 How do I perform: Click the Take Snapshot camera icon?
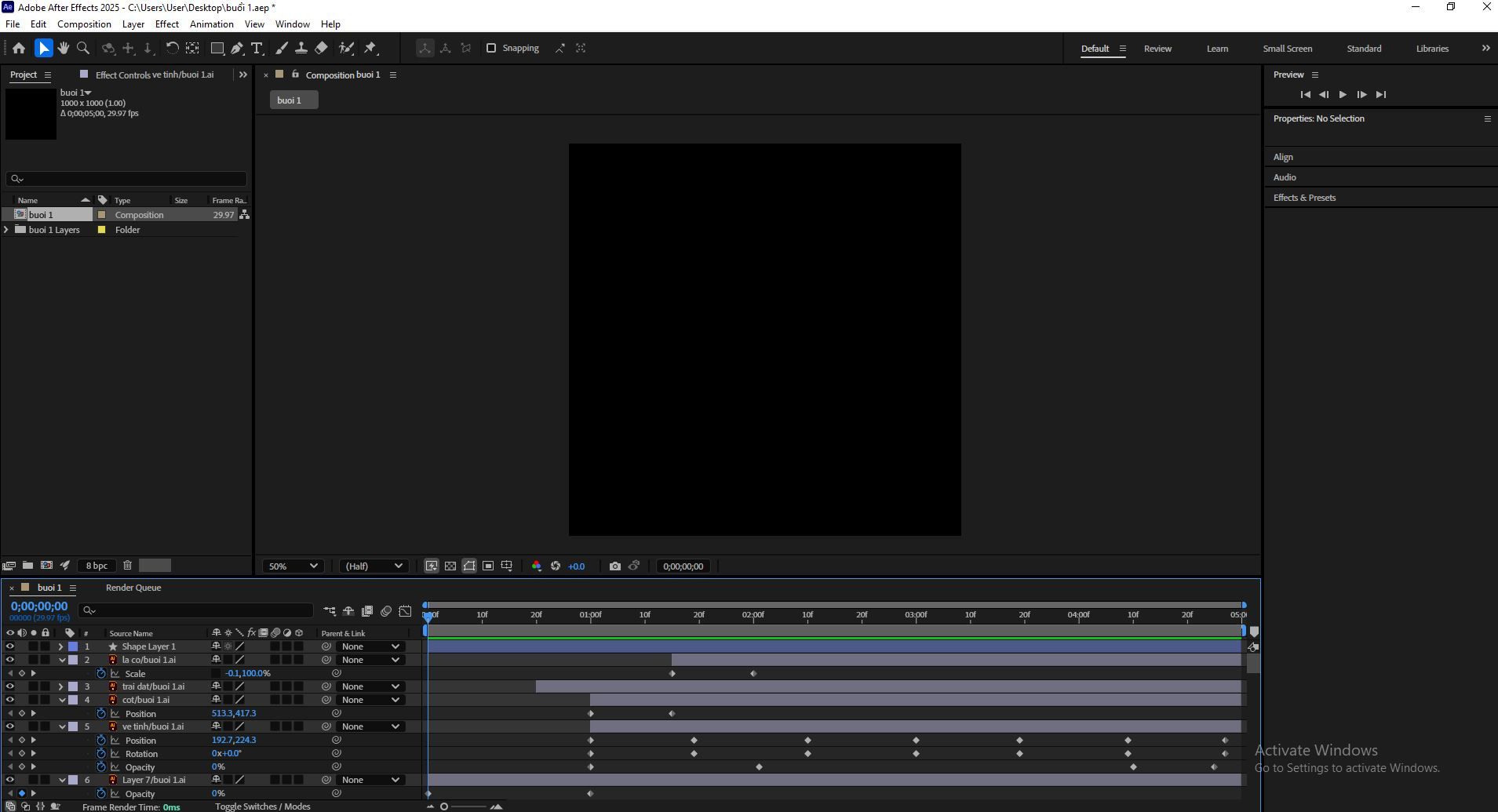click(615, 566)
